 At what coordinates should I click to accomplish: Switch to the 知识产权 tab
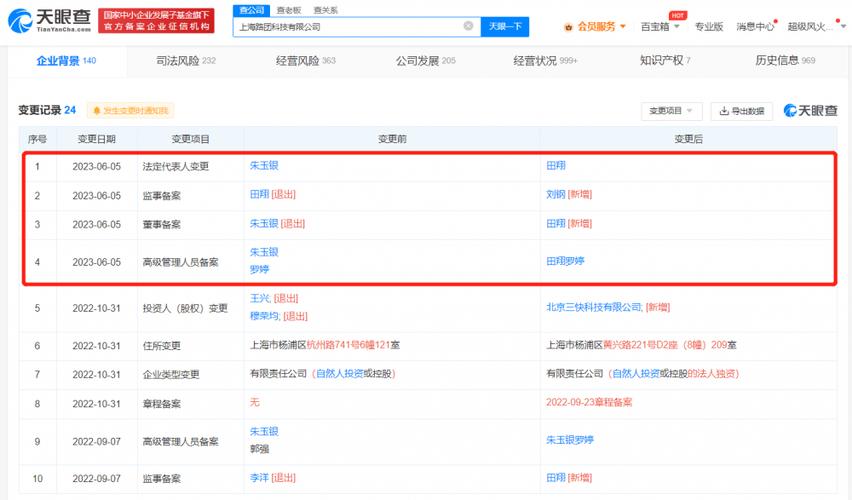pyautogui.click(x=665, y=60)
